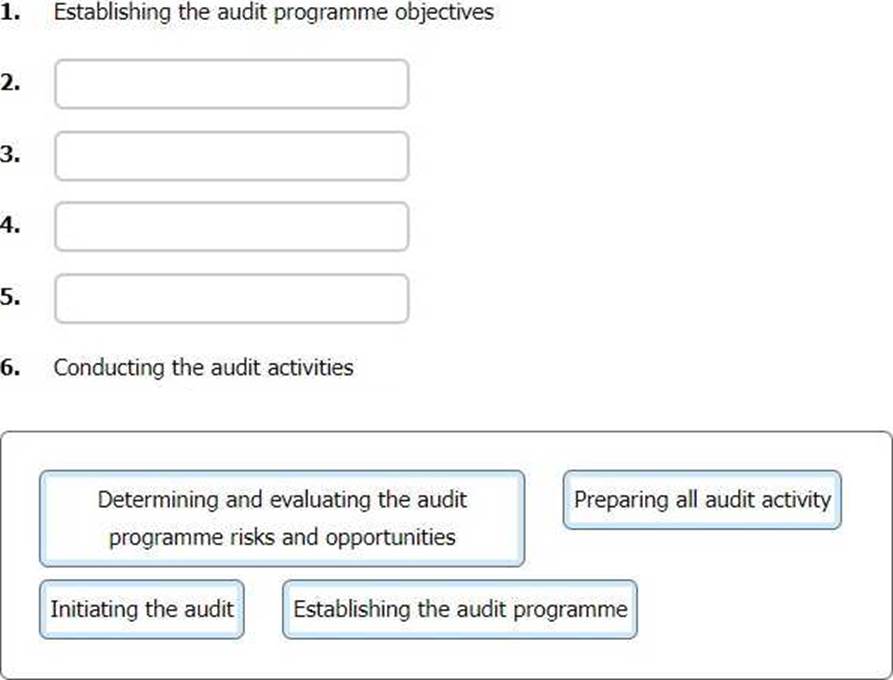Click the number label 6.
Viewport: 893px width, 680px height.
pos(10,368)
